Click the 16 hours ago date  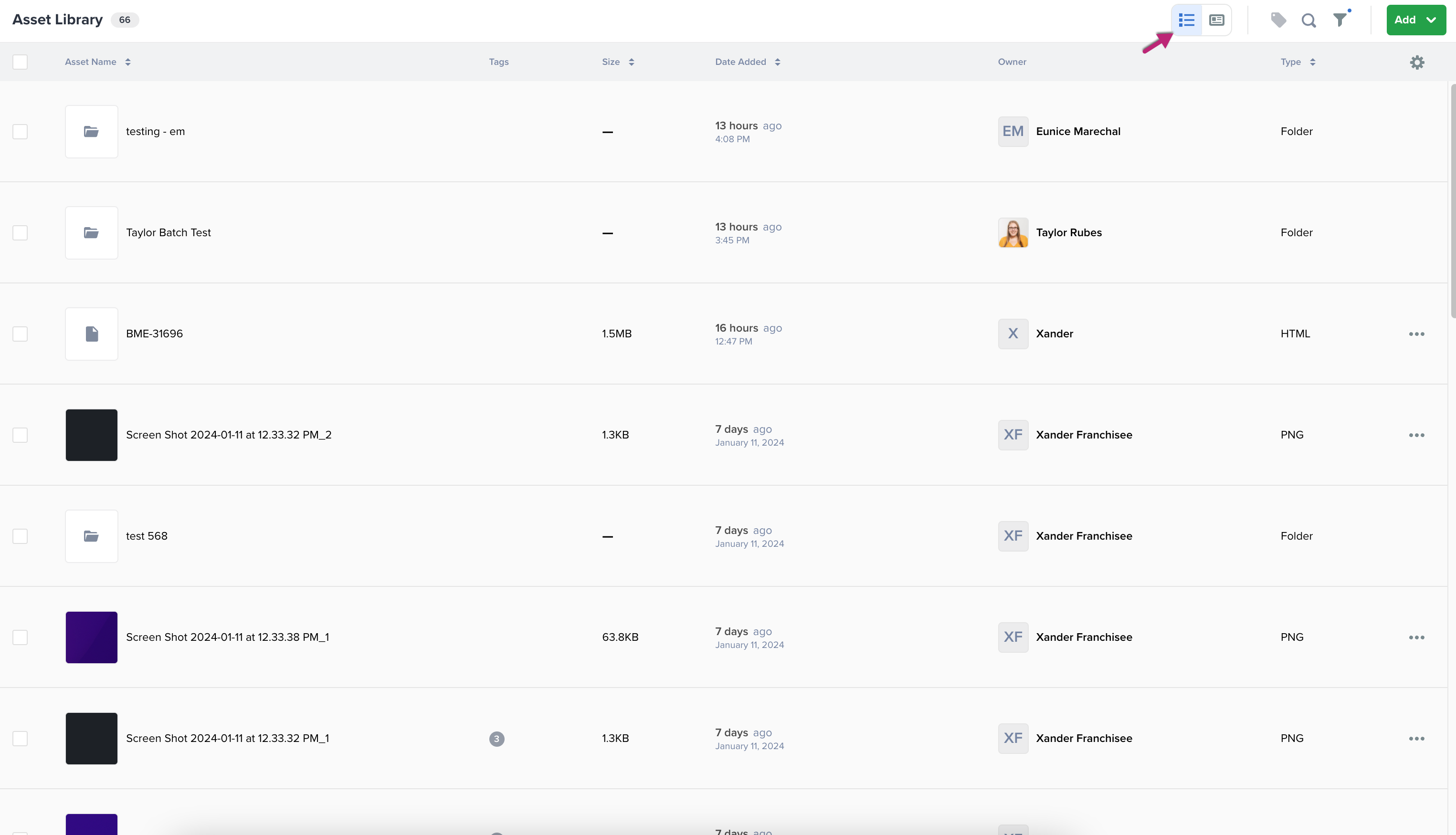point(749,328)
